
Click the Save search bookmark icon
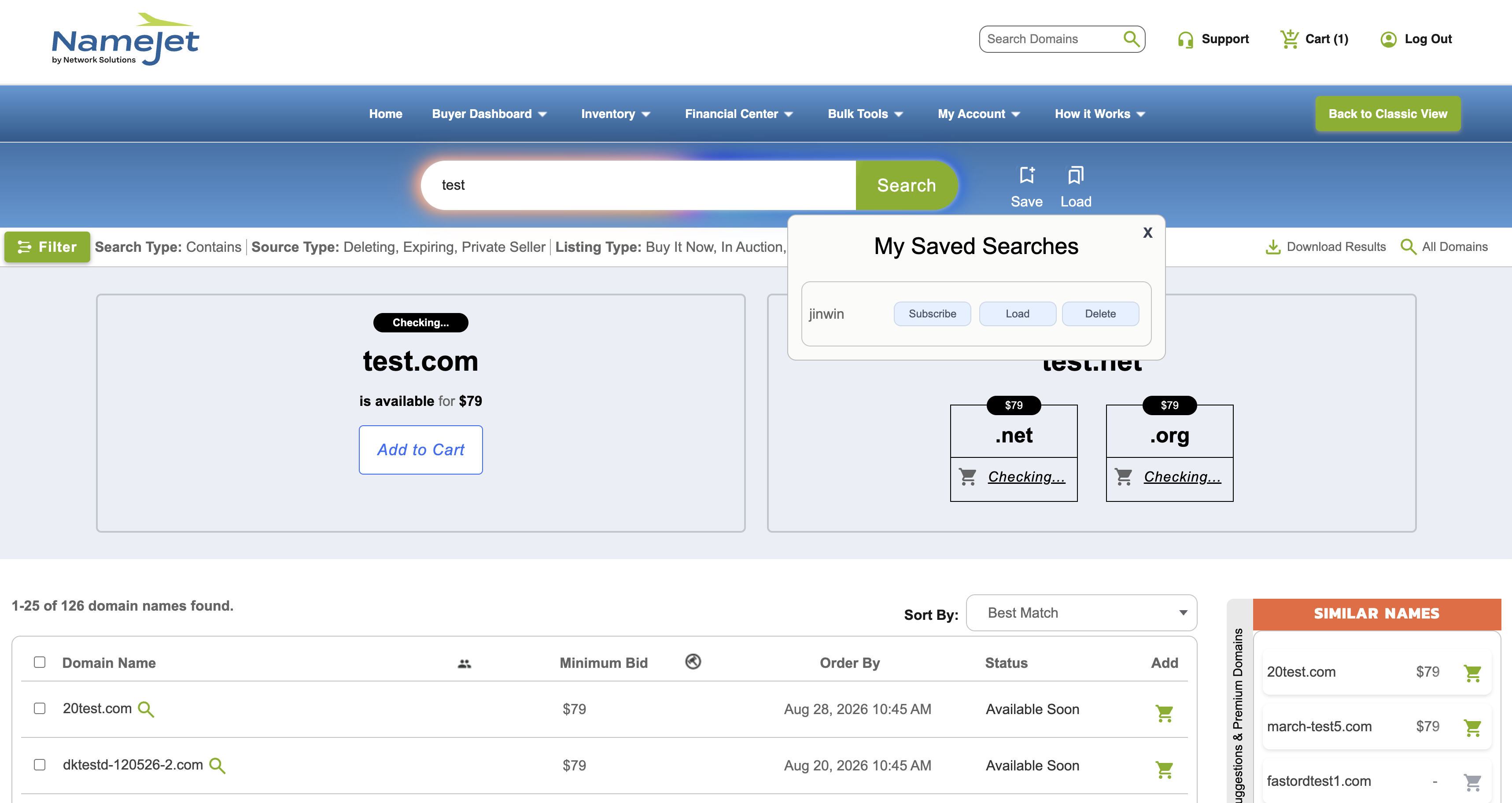1027,175
